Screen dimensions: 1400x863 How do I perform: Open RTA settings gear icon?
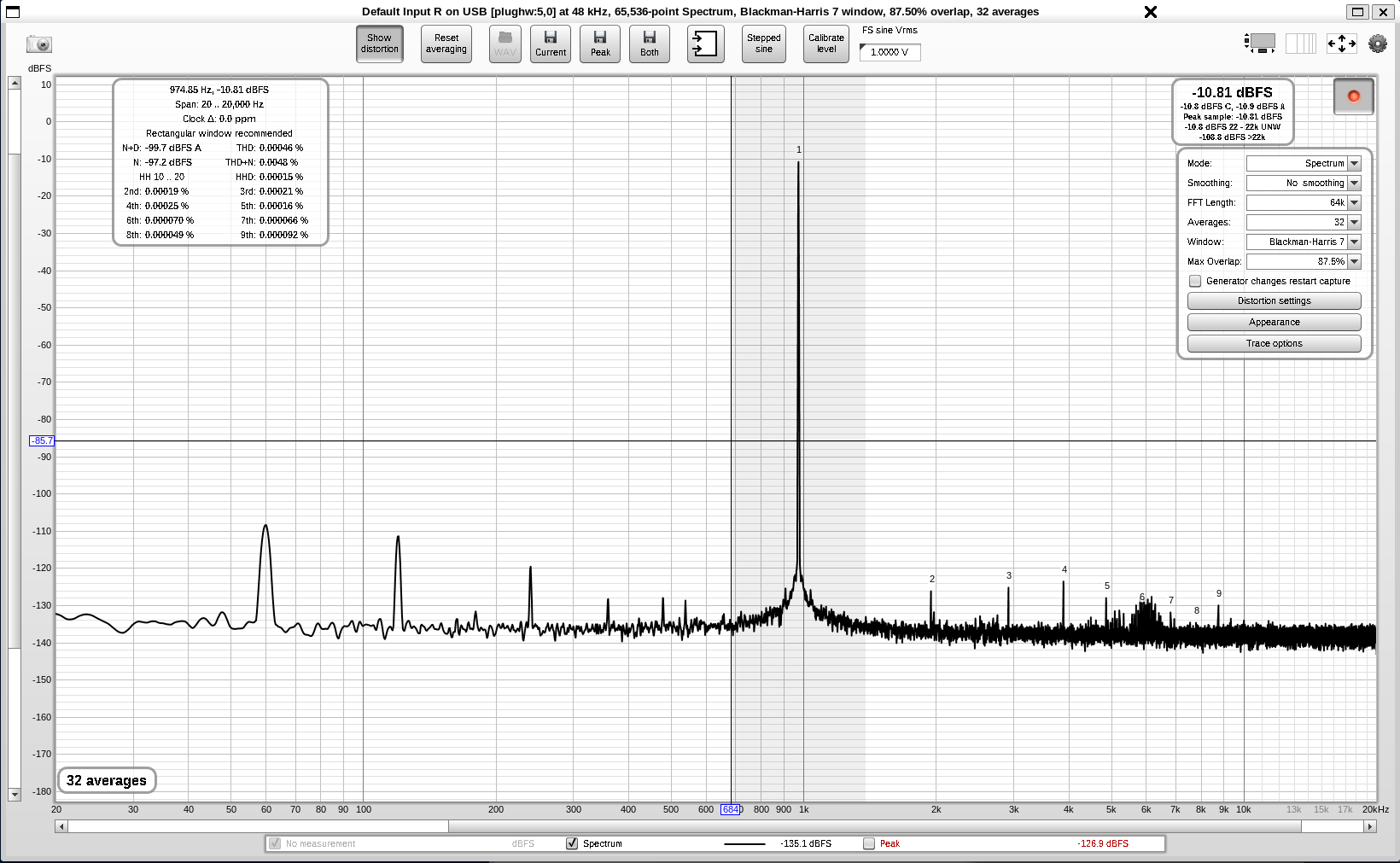[x=1377, y=44]
